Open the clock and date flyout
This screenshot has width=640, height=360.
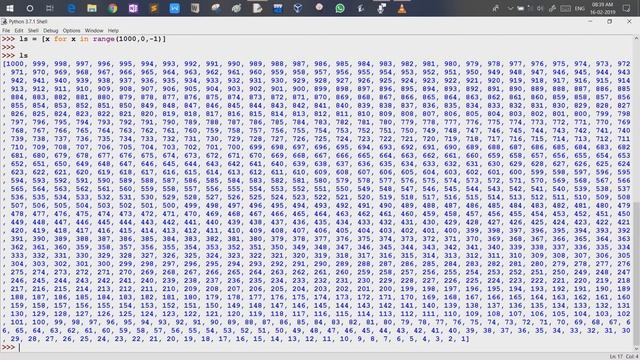click(x=603, y=8)
